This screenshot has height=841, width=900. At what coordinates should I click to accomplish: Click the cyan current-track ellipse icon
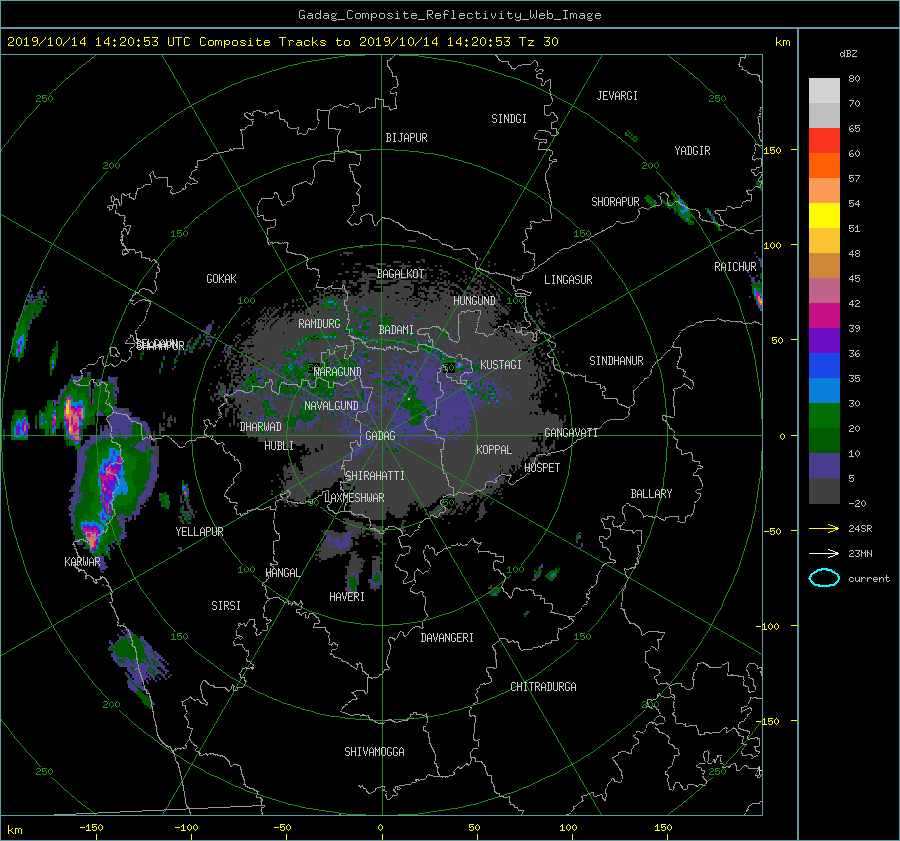824,578
